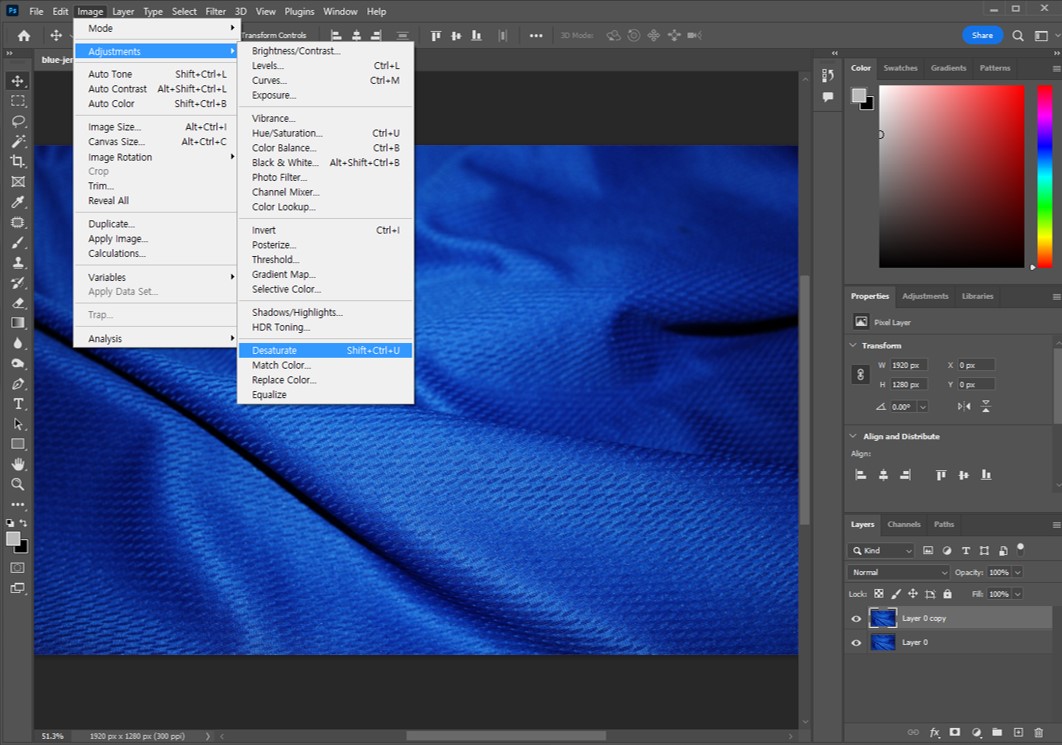Toggle lock image pixels brush icon

point(895,594)
